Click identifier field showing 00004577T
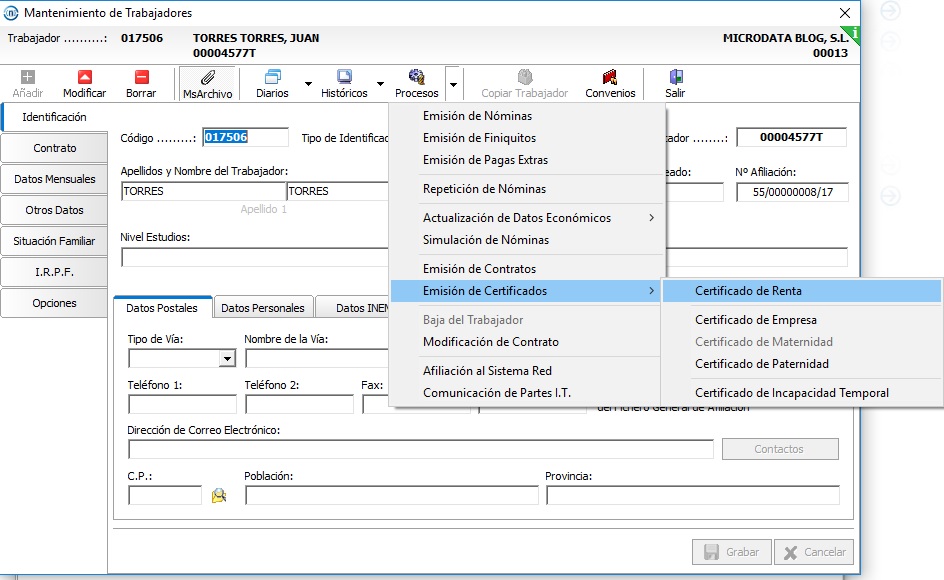This screenshot has width=944, height=580. tap(791, 137)
